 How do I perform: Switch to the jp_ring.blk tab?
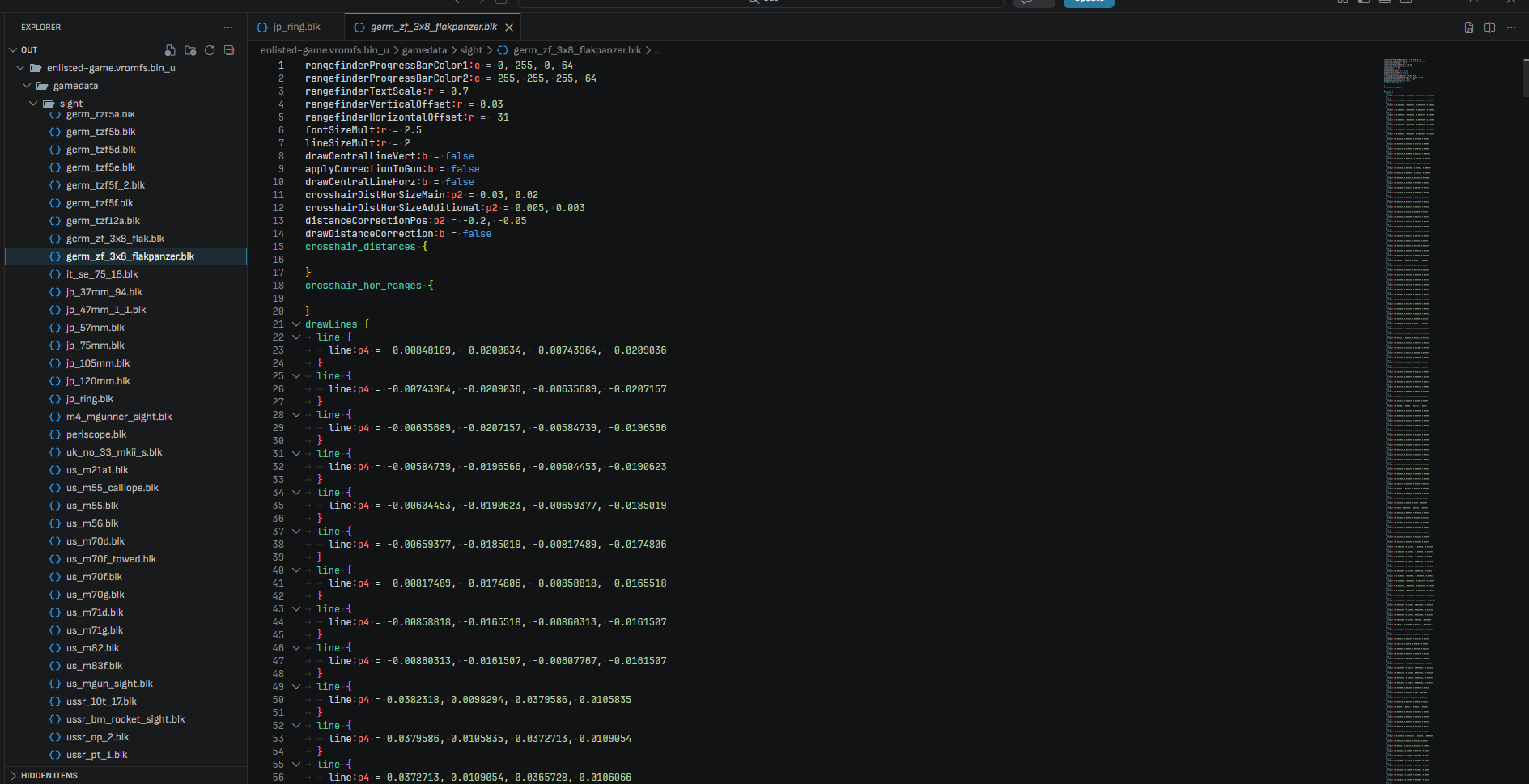point(296,27)
